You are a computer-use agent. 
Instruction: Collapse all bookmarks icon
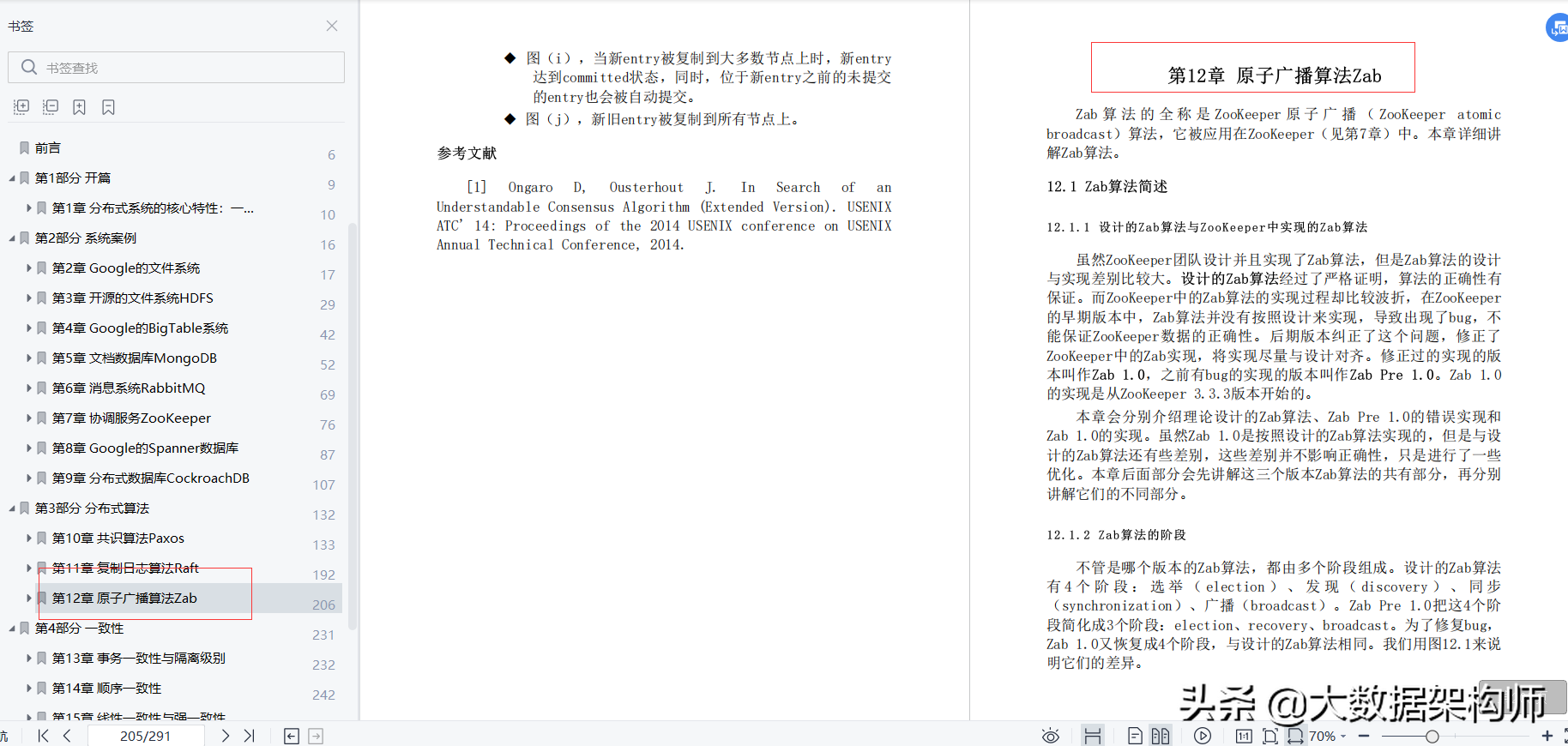tap(51, 107)
